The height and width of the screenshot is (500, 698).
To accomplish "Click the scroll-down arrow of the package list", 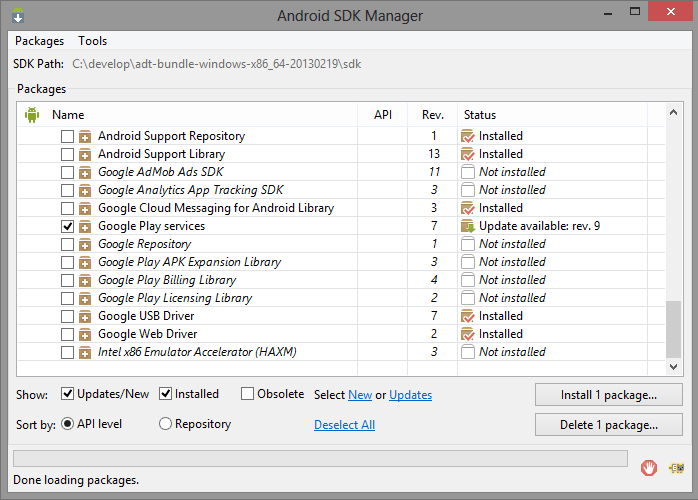I will pyautogui.click(x=674, y=366).
